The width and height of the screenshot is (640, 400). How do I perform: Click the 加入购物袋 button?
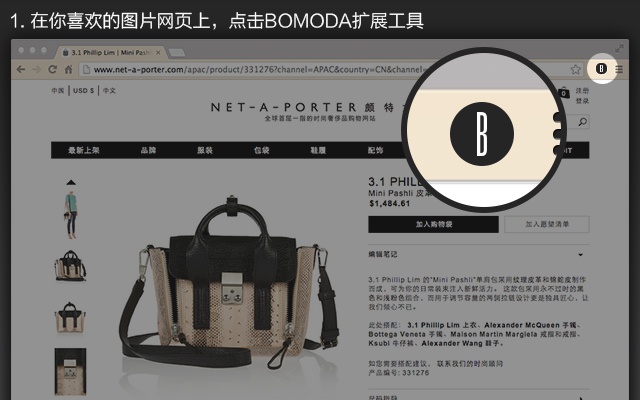click(433, 224)
